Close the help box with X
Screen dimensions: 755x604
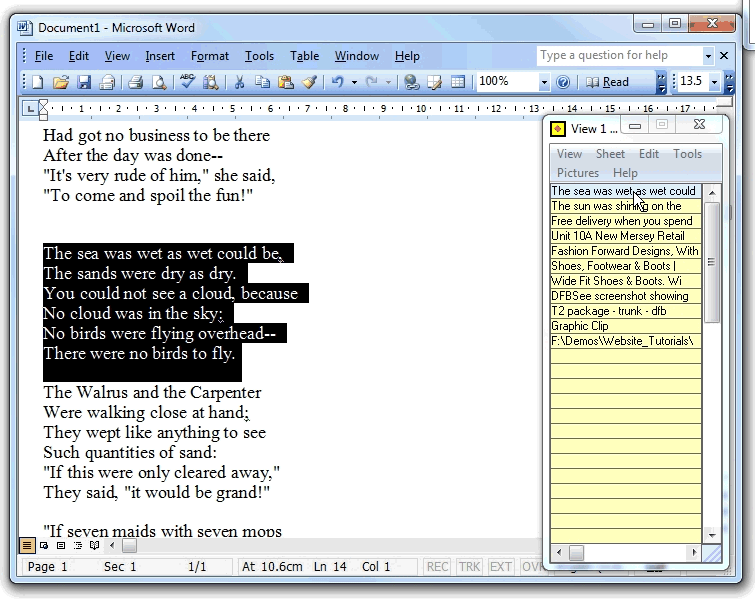[724, 56]
